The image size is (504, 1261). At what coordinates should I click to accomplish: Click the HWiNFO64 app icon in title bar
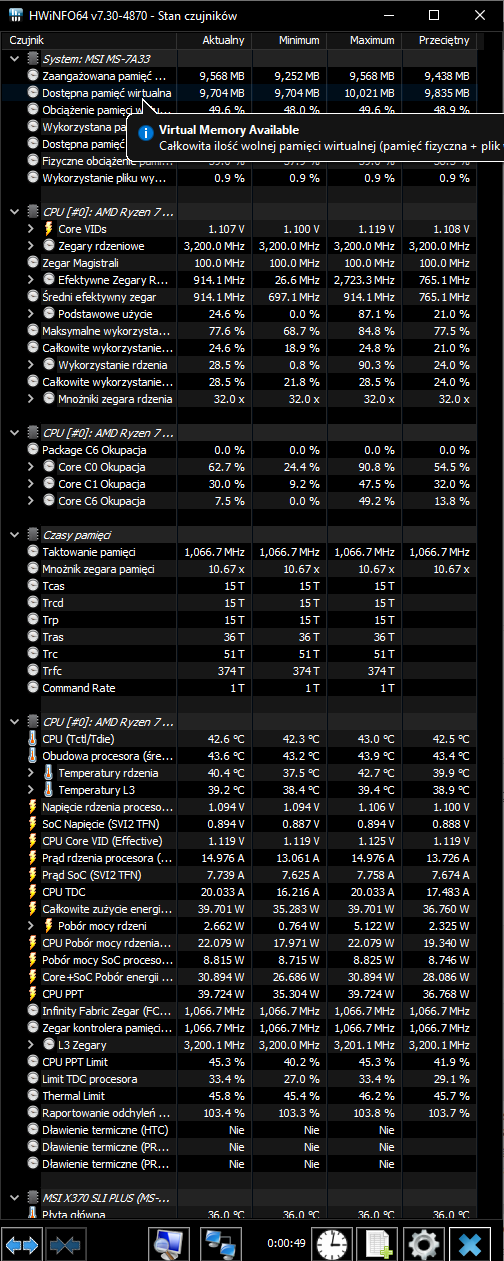point(17,15)
